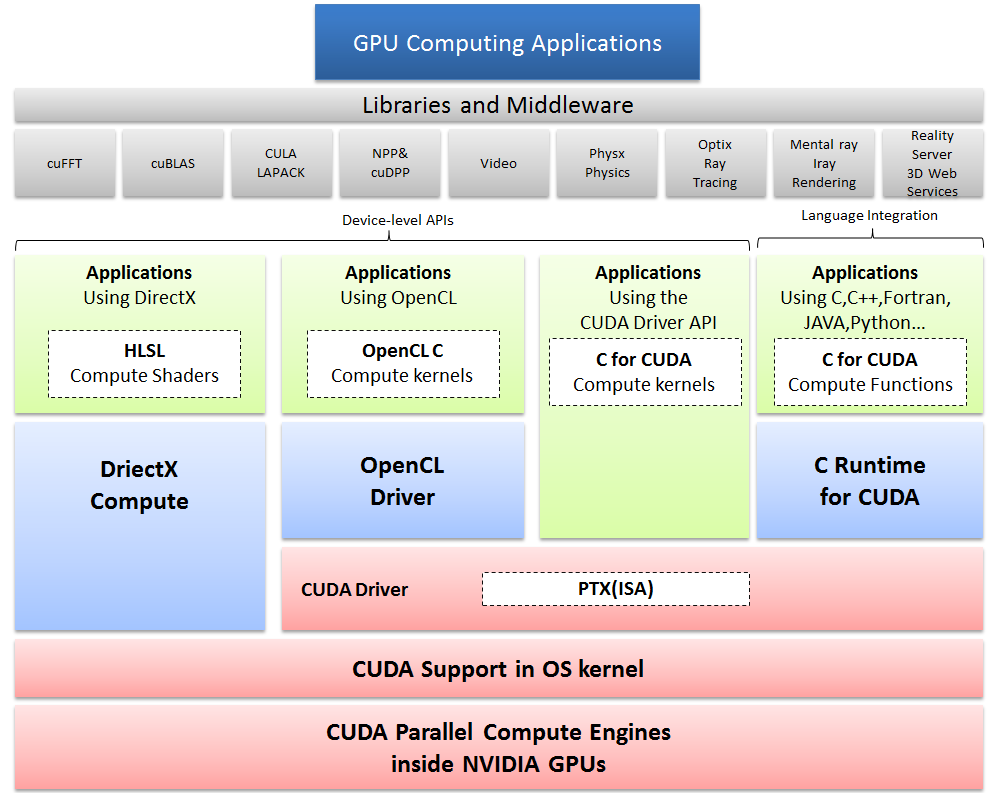Select the C for CUDA Compute kernels box
Image resolution: width=997 pixels, height=793 pixels.
click(645, 372)
